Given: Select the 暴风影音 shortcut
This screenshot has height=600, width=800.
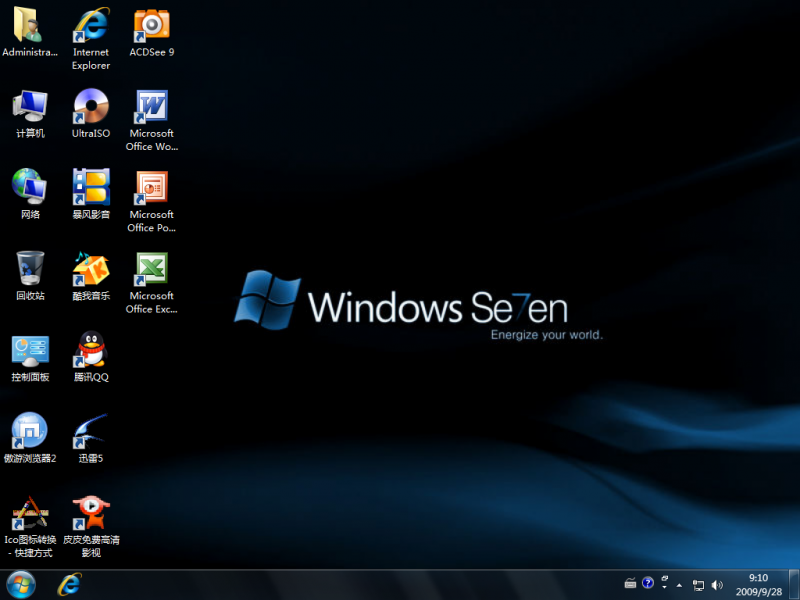Looking at the screenshot, I should [91, 194].
